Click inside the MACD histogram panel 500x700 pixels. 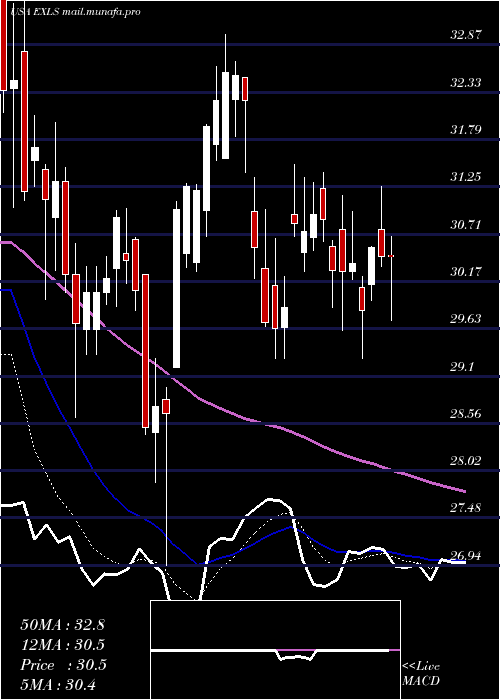coord(275,650)
